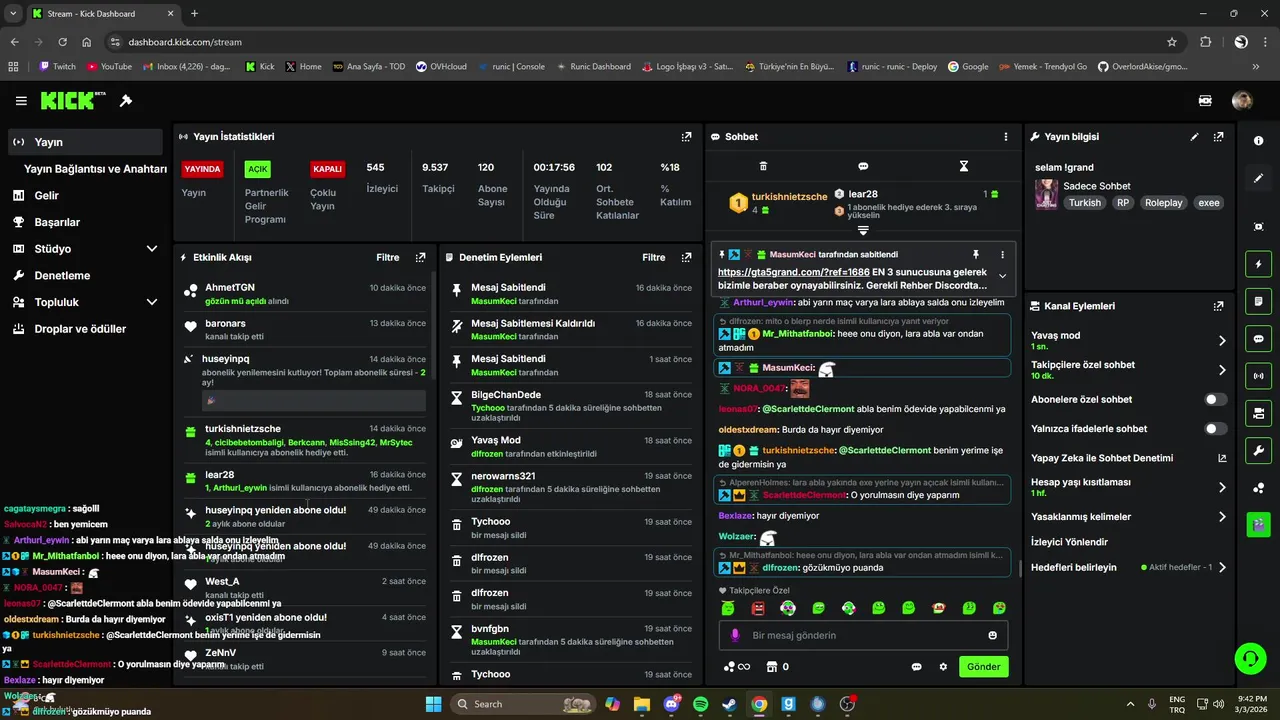
Task: Open Hesap yaşı kısıtlaması settings arrow
Action: coord(1221,487)
